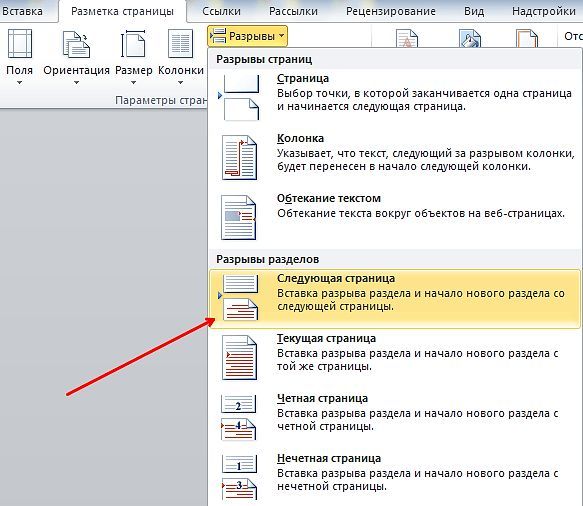
Task: Click the Размер page size icon
Action: pyautogui.click(x=133, y=44)
